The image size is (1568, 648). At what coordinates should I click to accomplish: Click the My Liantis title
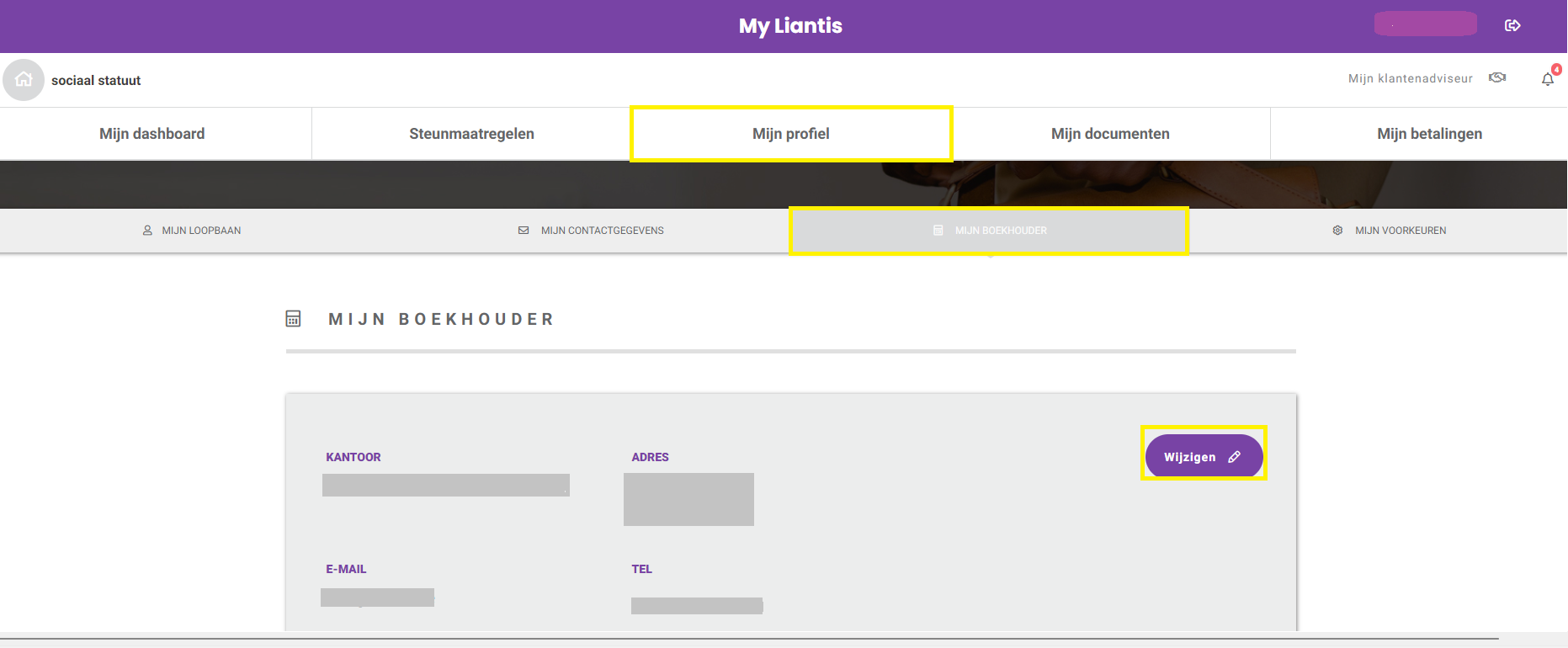[790, 26]
